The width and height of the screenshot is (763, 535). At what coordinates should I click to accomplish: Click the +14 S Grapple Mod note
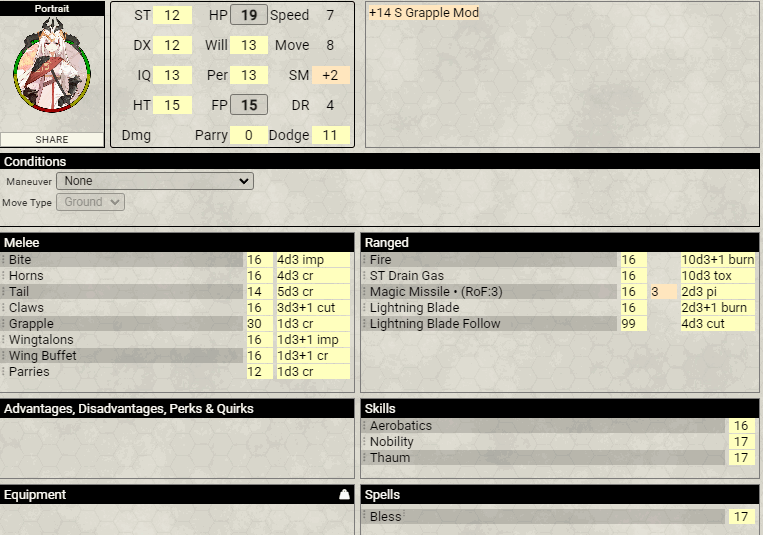click(x=424, y=13)
